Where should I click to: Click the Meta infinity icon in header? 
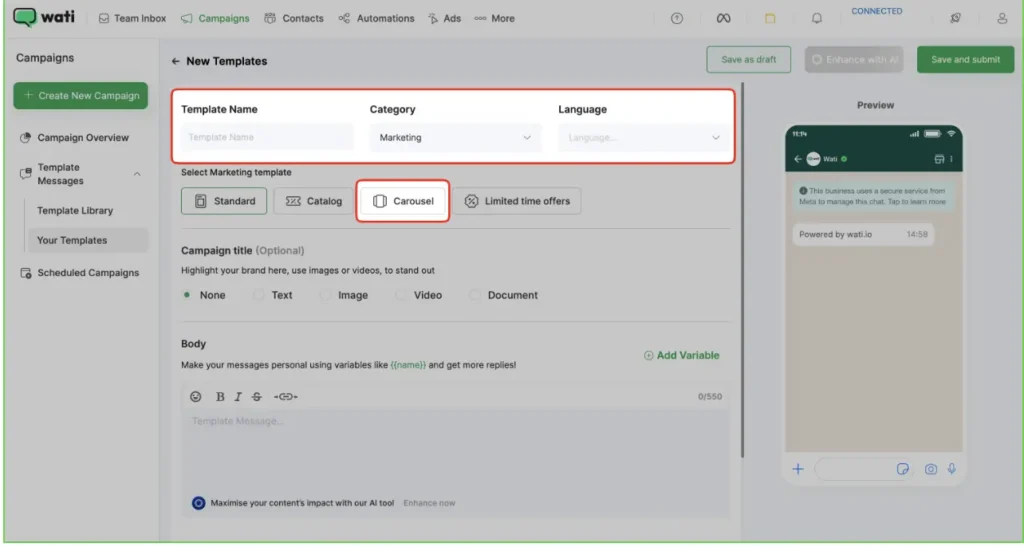click(x=723, y=18)
